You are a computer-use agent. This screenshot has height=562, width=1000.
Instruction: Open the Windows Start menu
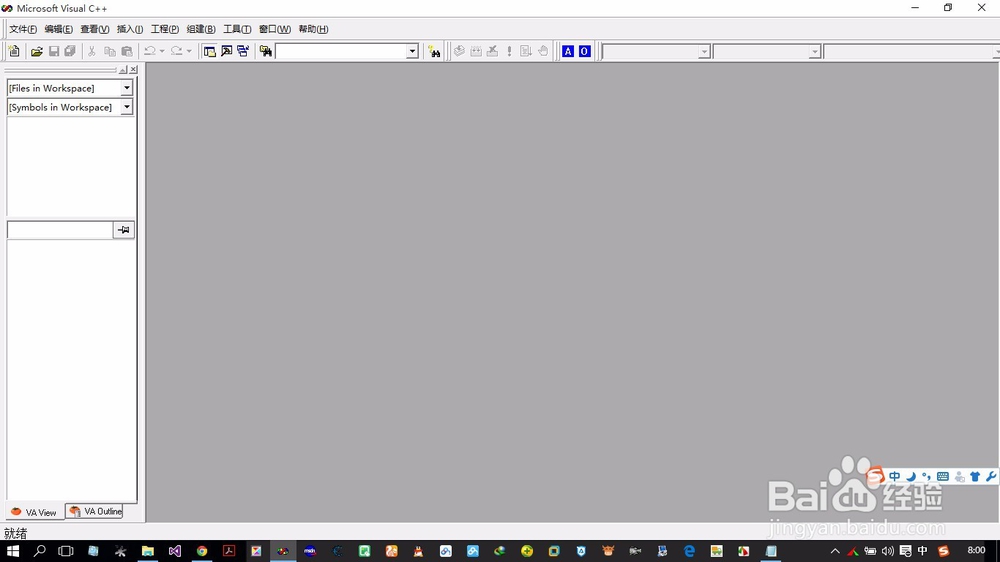tap(13, 551)
